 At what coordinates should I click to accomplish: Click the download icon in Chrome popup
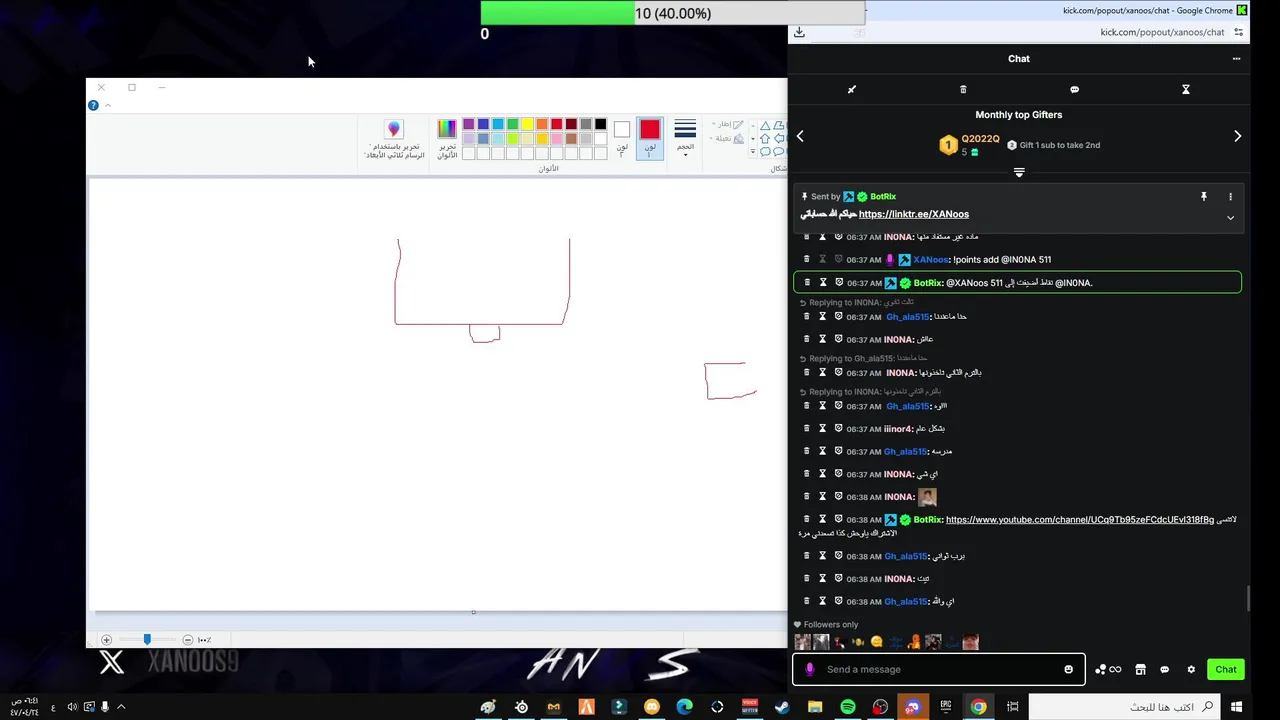point(799,32)
